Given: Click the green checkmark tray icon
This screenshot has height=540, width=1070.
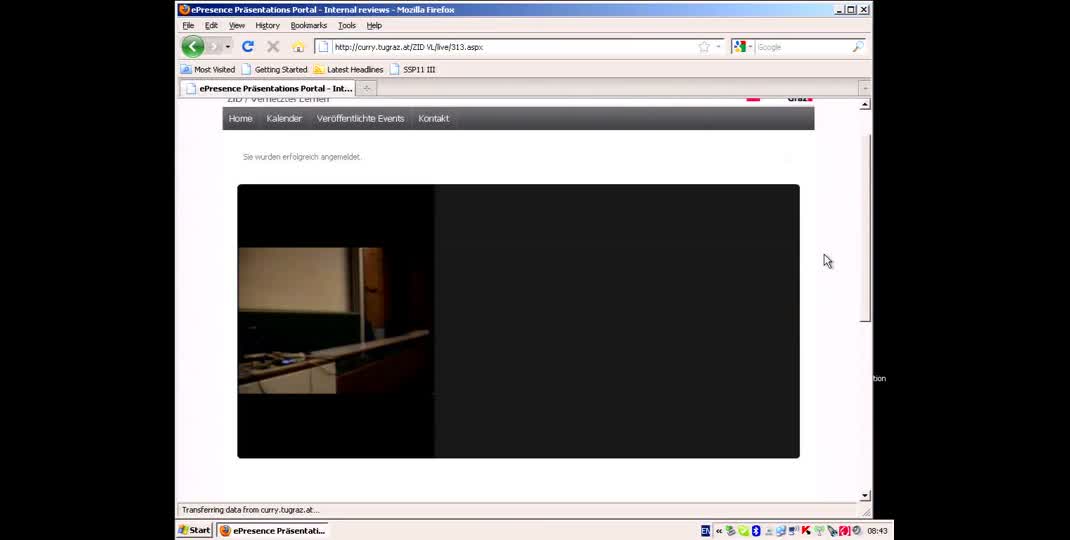Looking at the screenshot, I should 743,530.
